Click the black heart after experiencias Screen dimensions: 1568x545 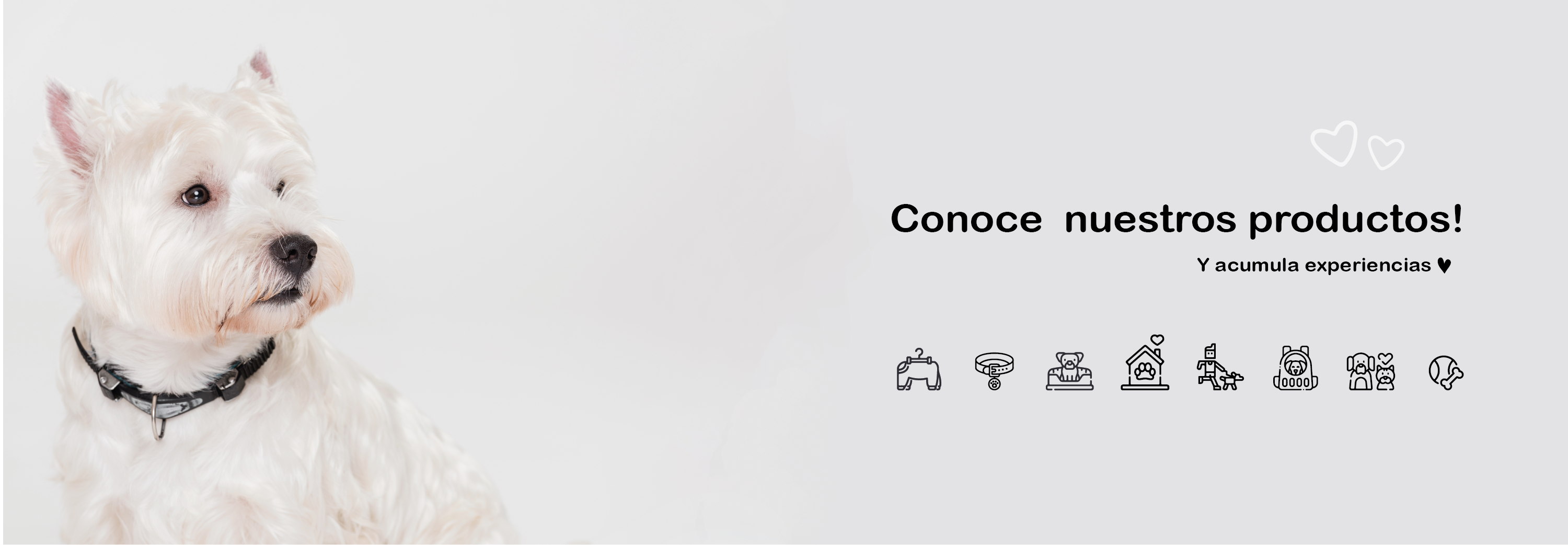[1445, 266]
